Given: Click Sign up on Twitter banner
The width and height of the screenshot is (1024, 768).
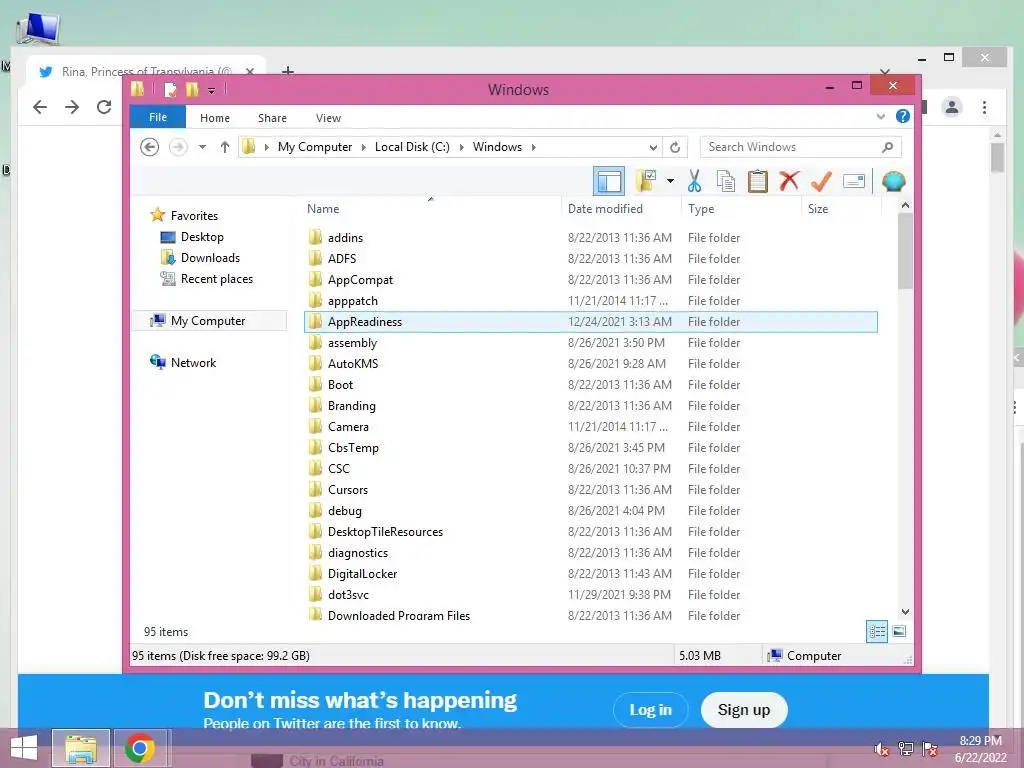Looking at the screenshot, I should pyautogui.click(x=744, y=710).
